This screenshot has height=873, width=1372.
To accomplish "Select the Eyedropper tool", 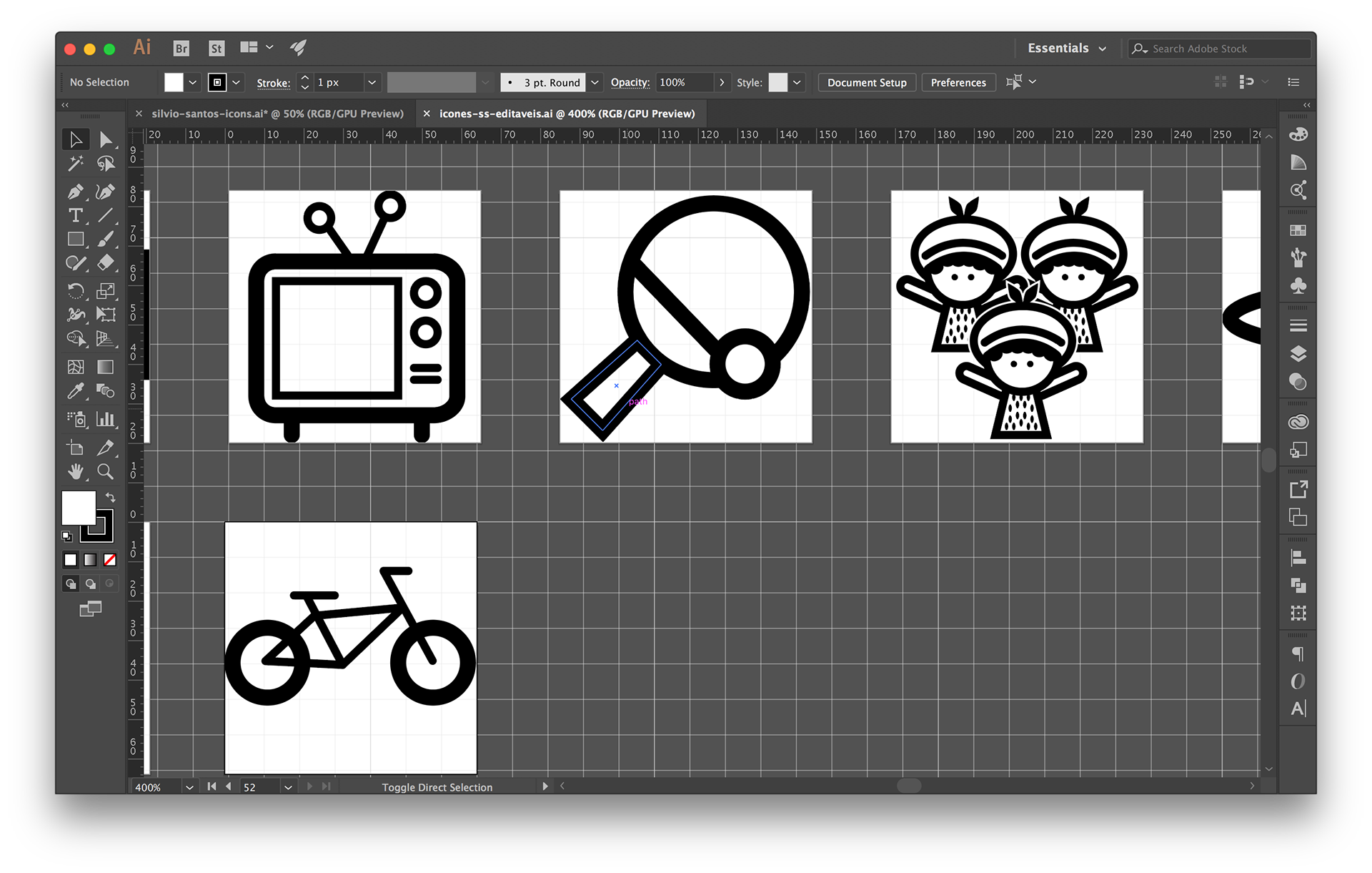I will 75,390.
